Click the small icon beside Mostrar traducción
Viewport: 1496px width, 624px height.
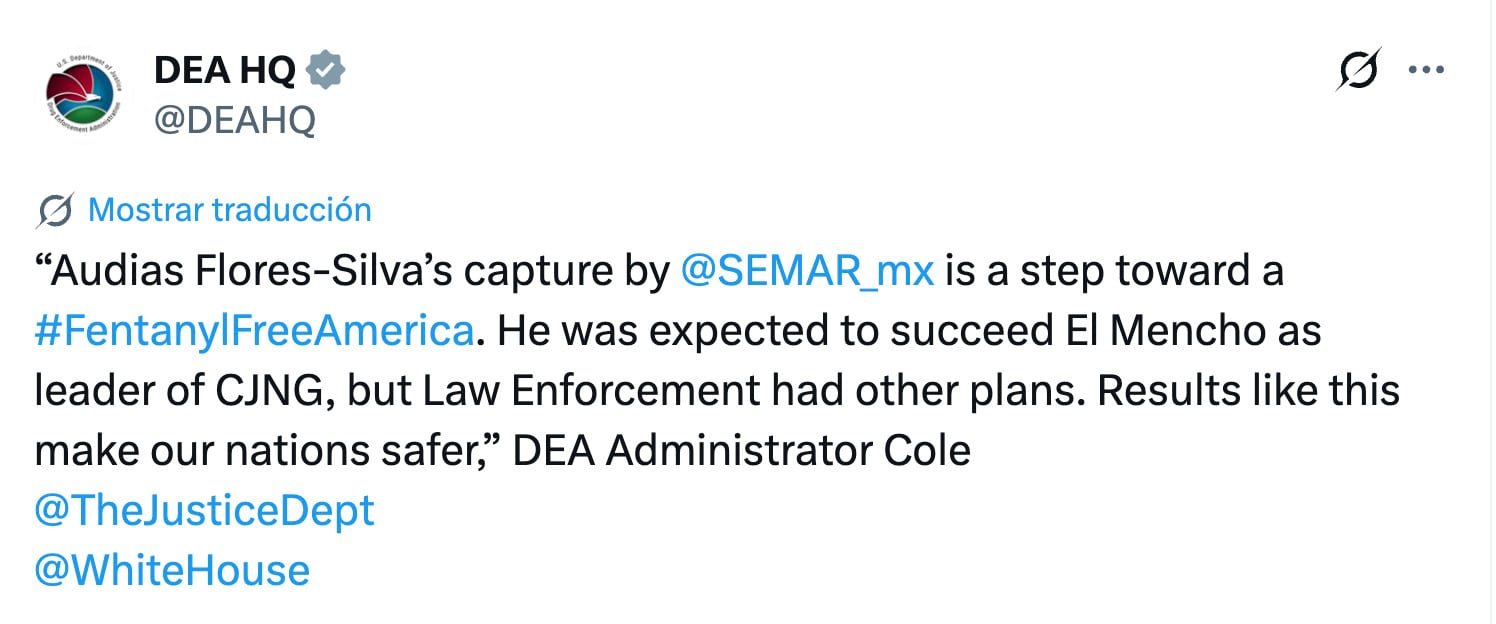(54, 211)
